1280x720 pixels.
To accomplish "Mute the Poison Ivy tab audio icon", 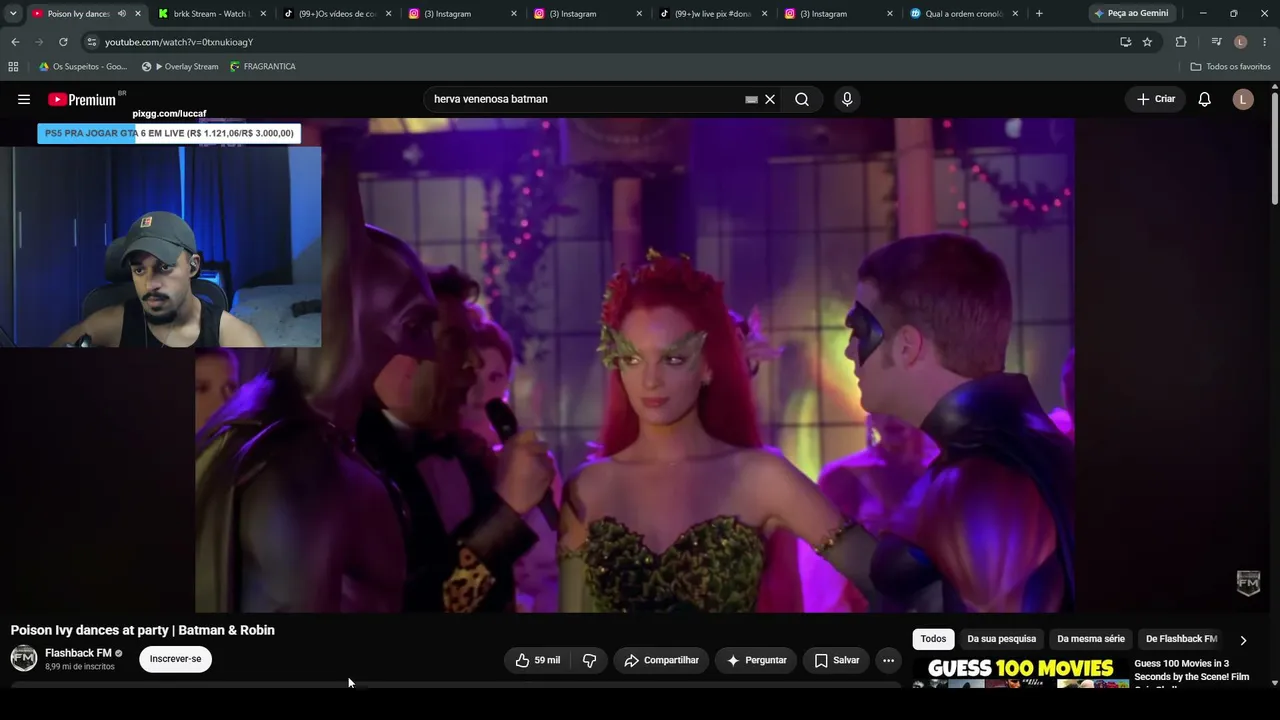I will tap(122, 14).
